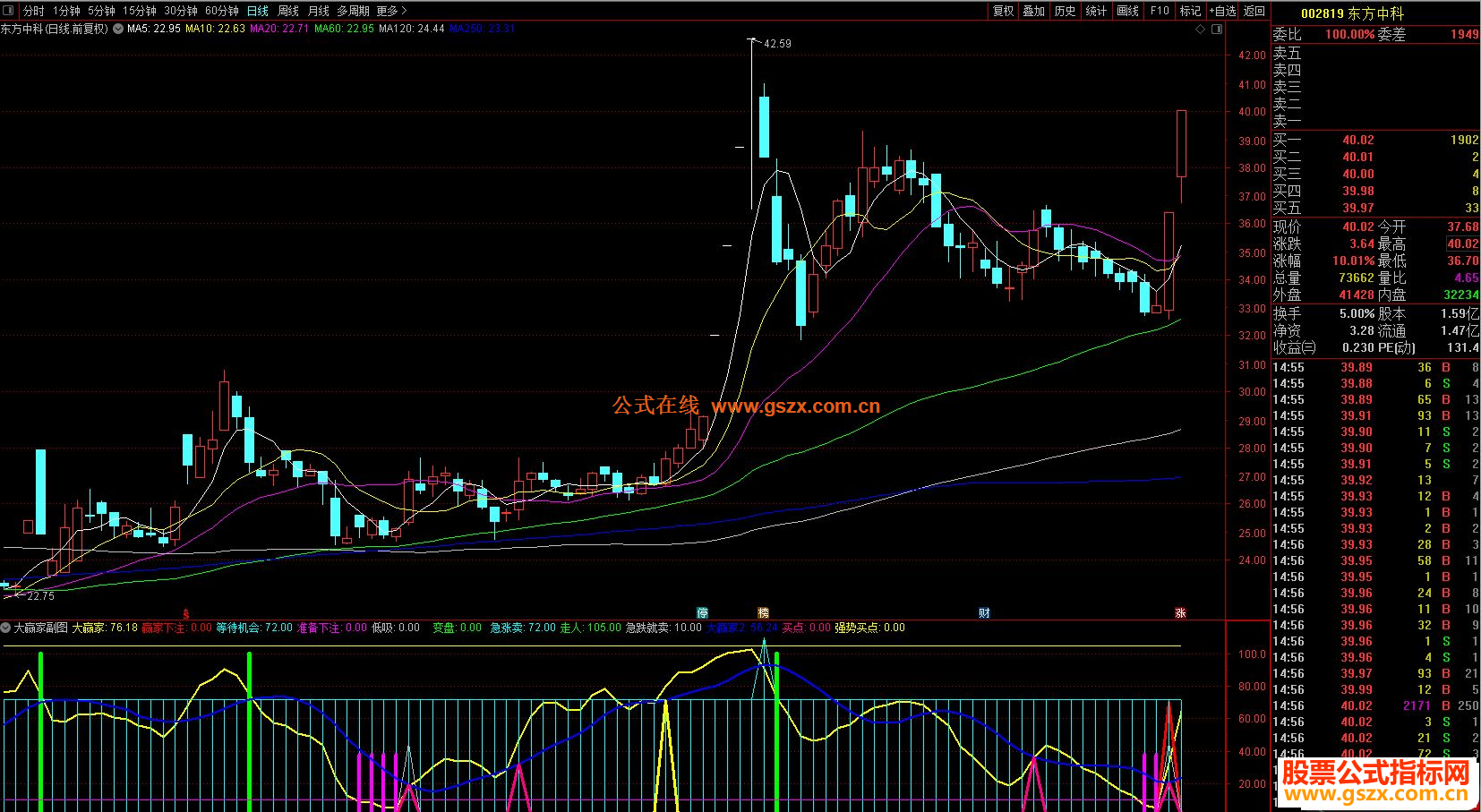Click the 东方中科(日线.前复权) chart title
The image size is (1481, 812).
coord(55,29)
